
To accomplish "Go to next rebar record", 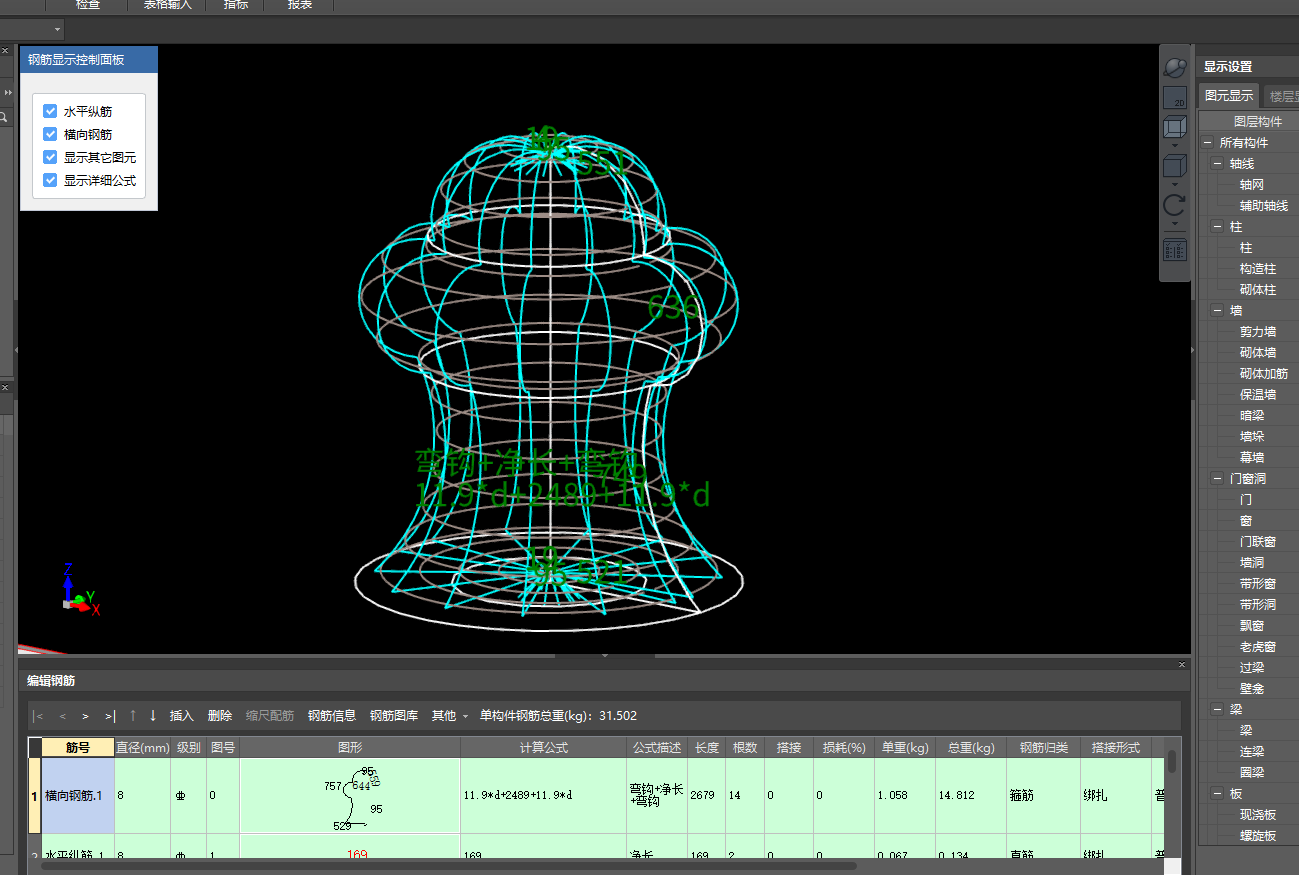I will pos(86,716).
